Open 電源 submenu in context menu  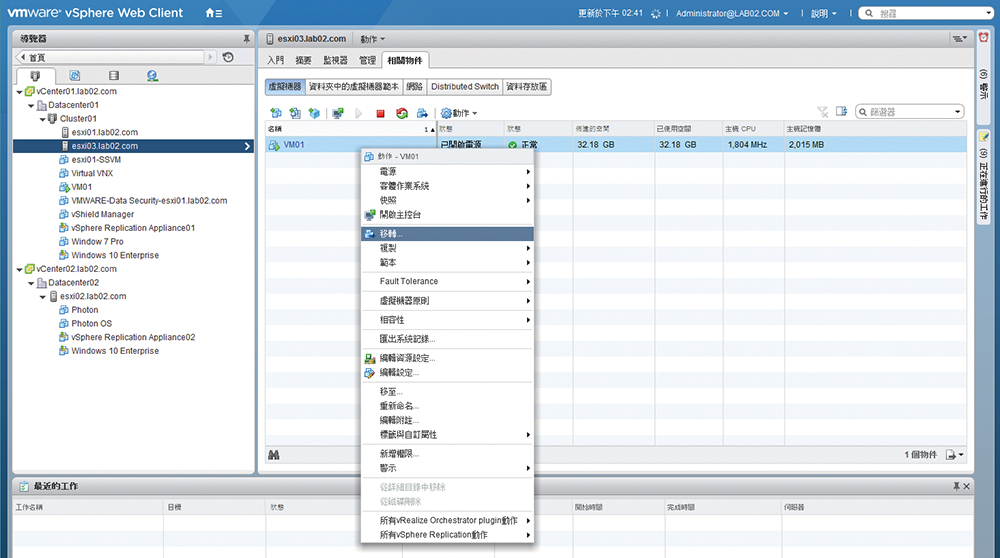[447, 172]
